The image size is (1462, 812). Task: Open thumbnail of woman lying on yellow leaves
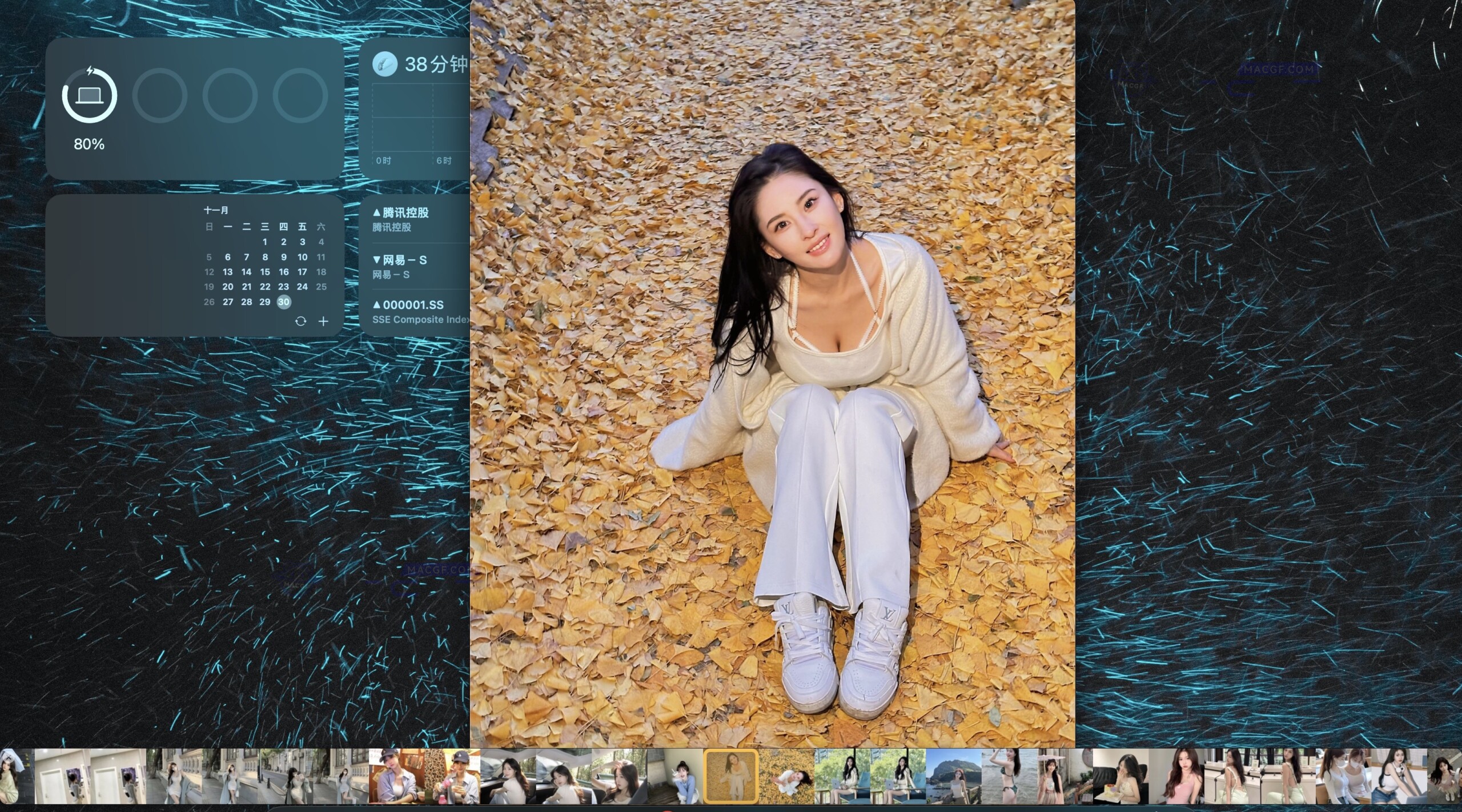coord(786,776)
